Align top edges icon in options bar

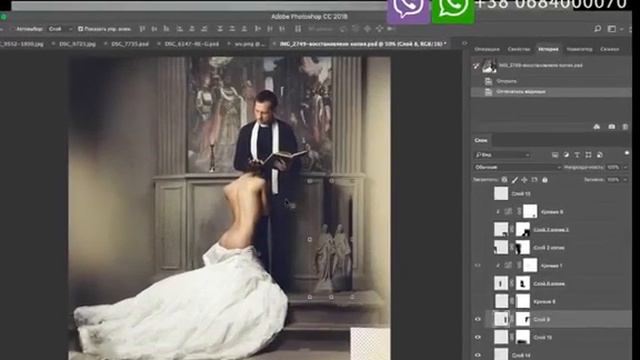[x=142, y=29]
